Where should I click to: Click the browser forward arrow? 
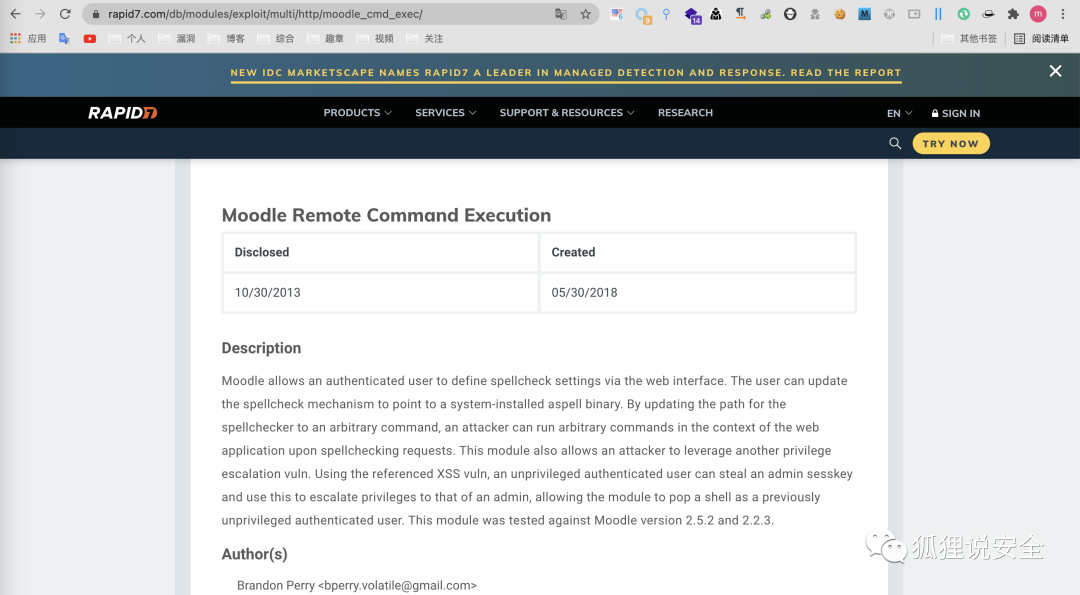point(40,14)
